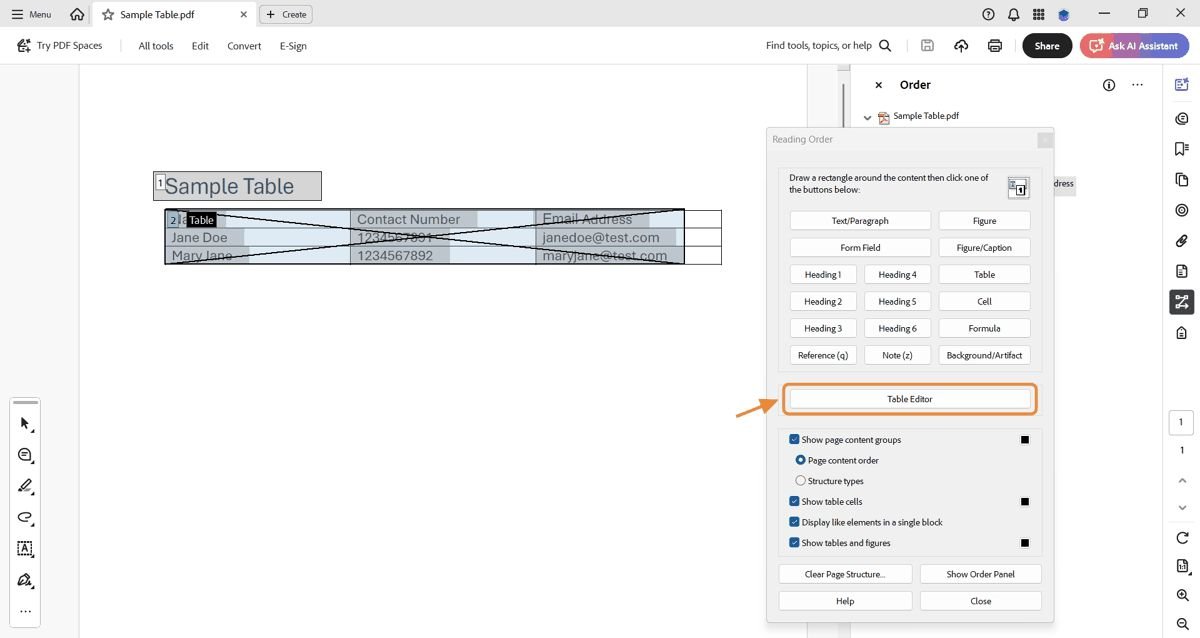Open Order panel info icon
The image size is (1200, 638).
click(x=1109, y=85)
